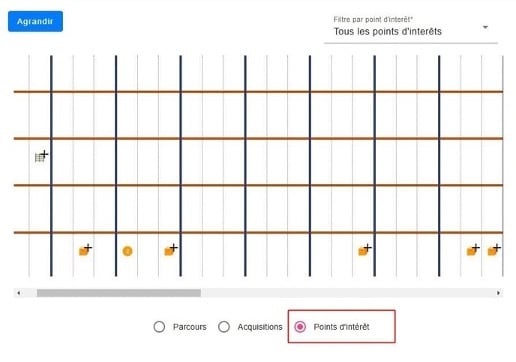Click the second-to-last orange folder marker
The width and height of the screenshot is (516, 362).
[x=472, y=251]
